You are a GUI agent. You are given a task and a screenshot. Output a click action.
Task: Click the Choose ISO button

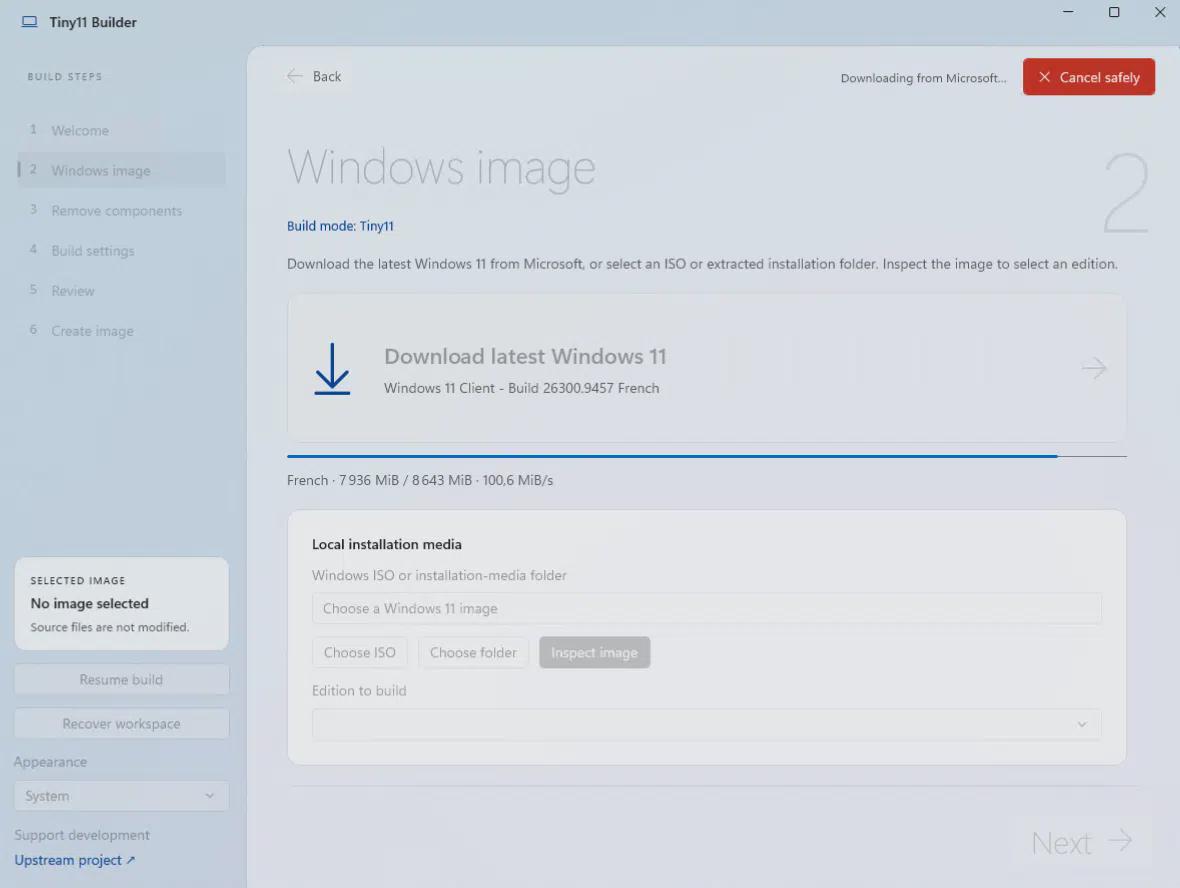click(360, 652)
